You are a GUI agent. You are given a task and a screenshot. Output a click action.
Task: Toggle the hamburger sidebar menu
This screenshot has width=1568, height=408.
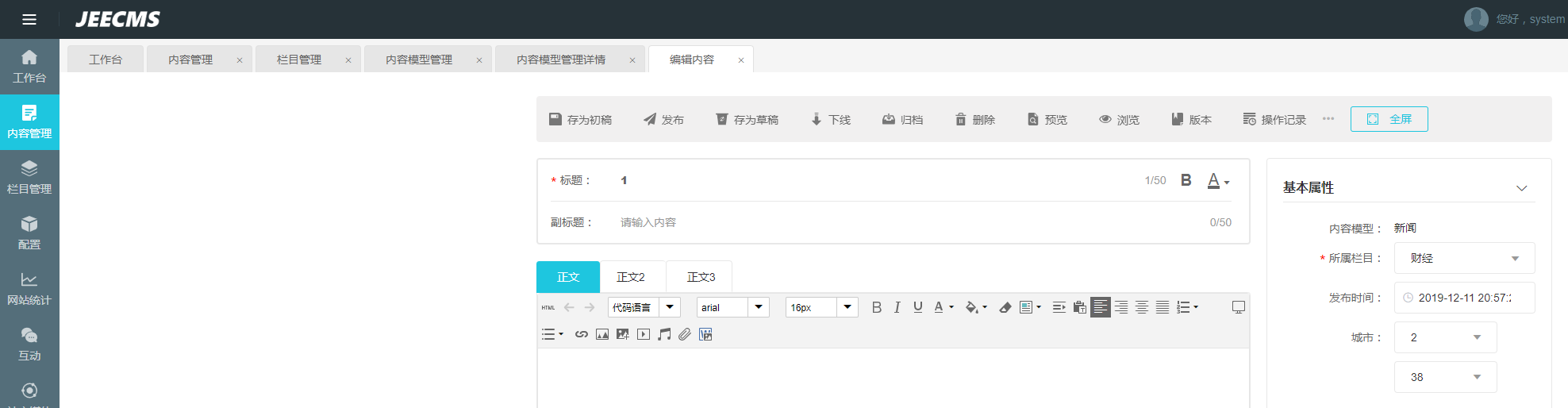(29, 19)
